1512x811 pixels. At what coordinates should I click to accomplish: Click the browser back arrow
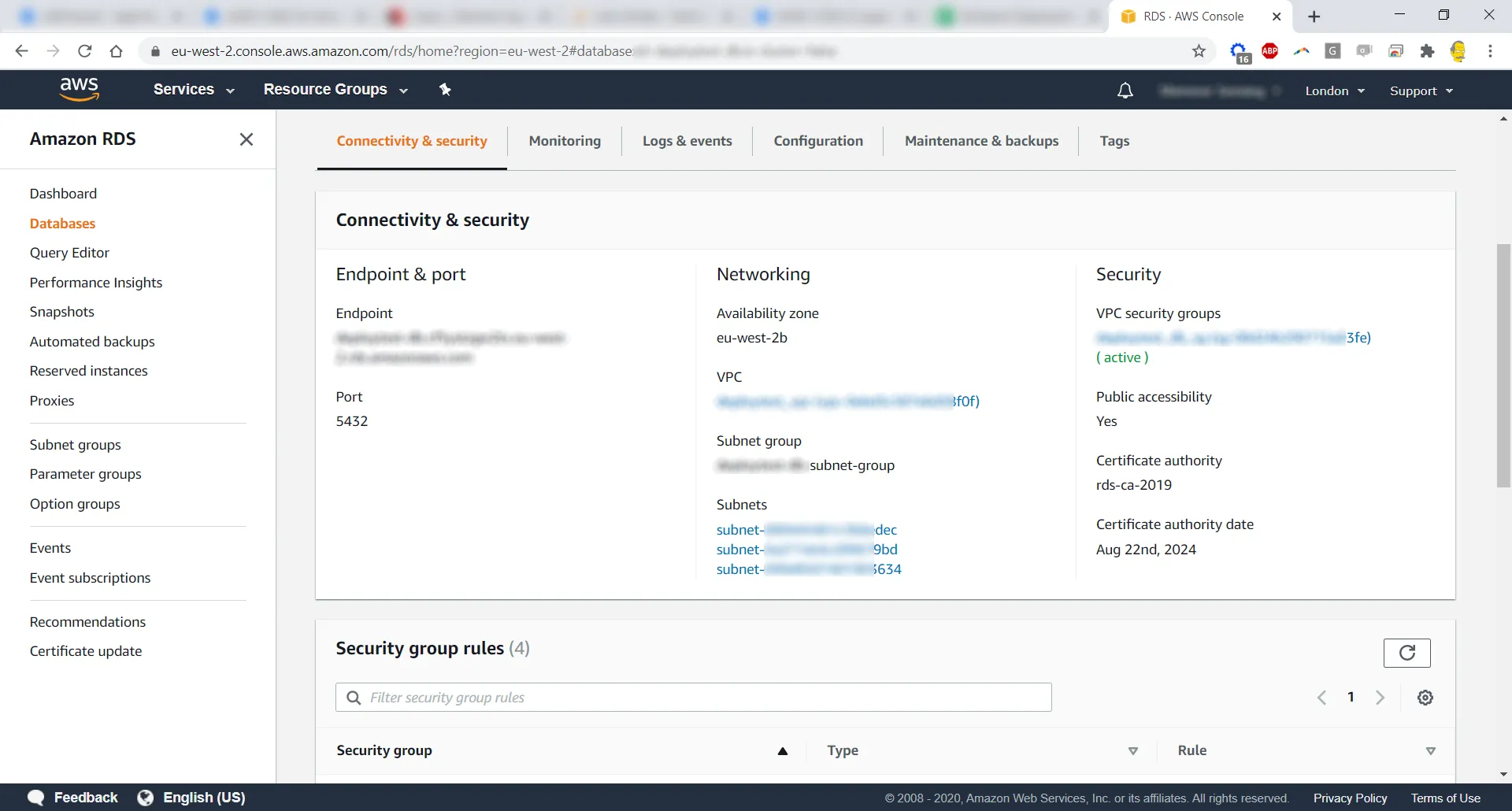coord(21,51)
